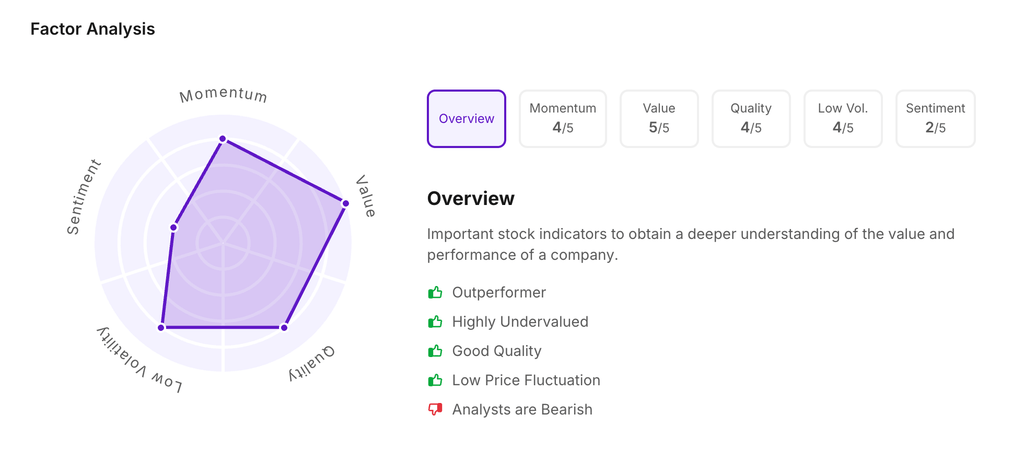Click the Momentum data point on radar chart
Image resolution: width=1024 pixels, height=457 pixels.
click(223, 139)
